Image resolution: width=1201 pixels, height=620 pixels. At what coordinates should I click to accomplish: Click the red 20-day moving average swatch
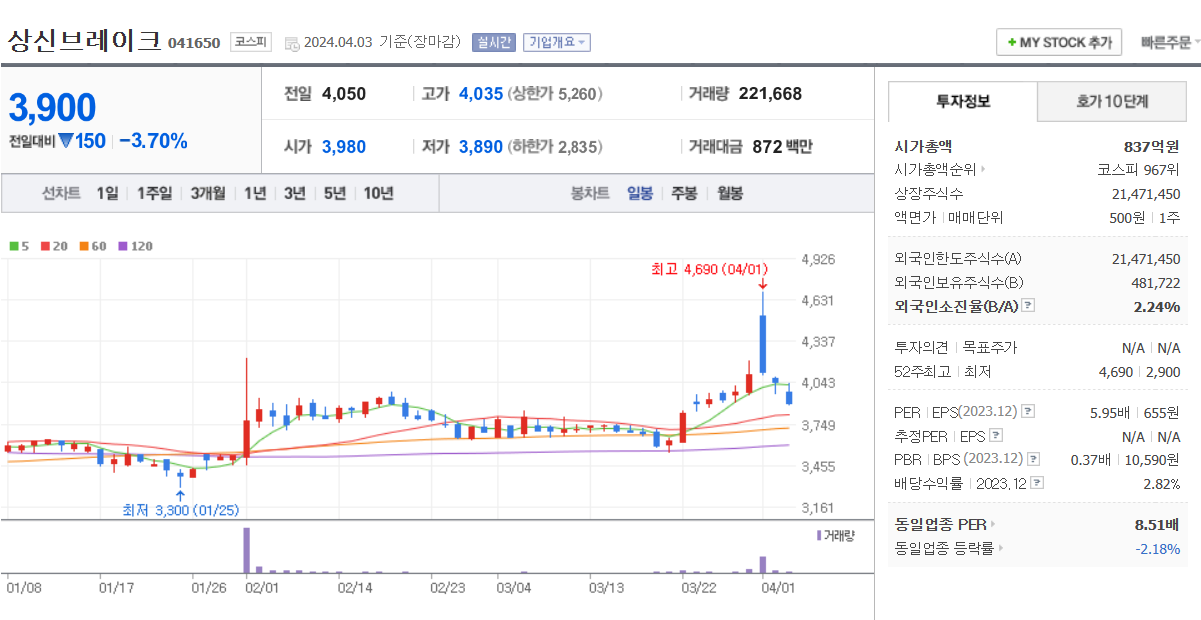click(x=44, y=245)
